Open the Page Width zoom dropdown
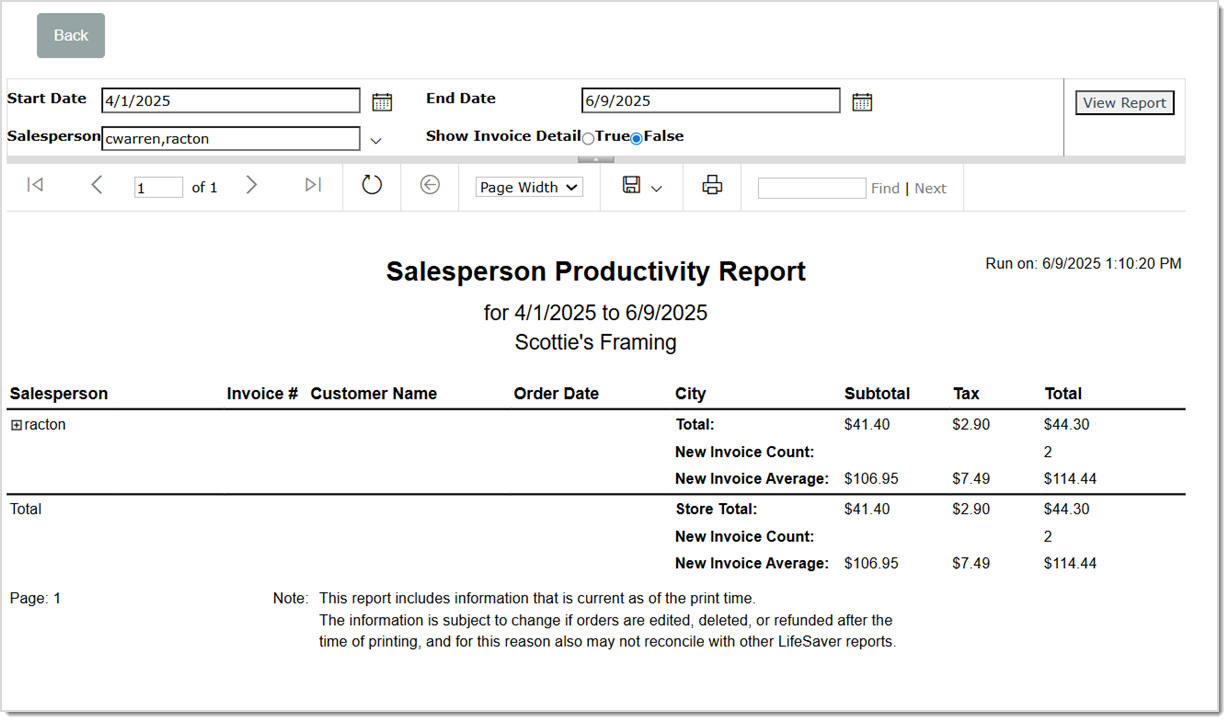Image resolution: width=1229 pixels, height=722 pixels. click(x=528, y=187)
